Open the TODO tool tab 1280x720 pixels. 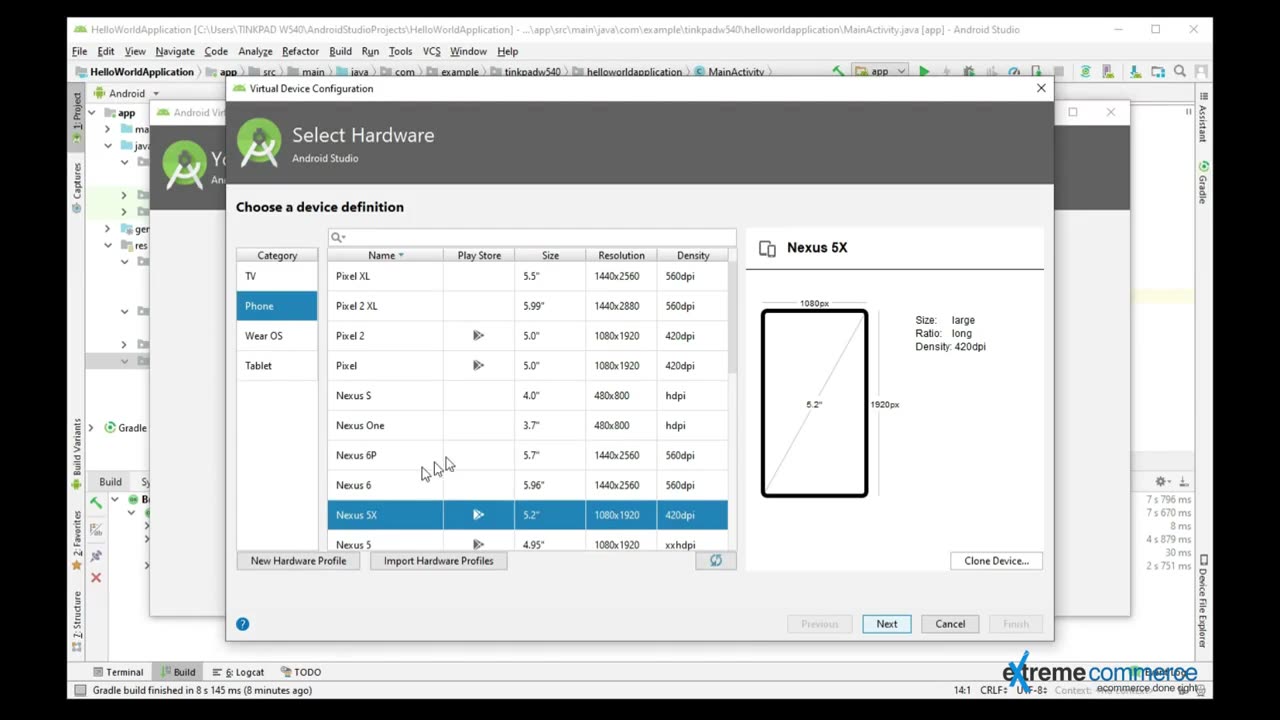click(301, 672)
